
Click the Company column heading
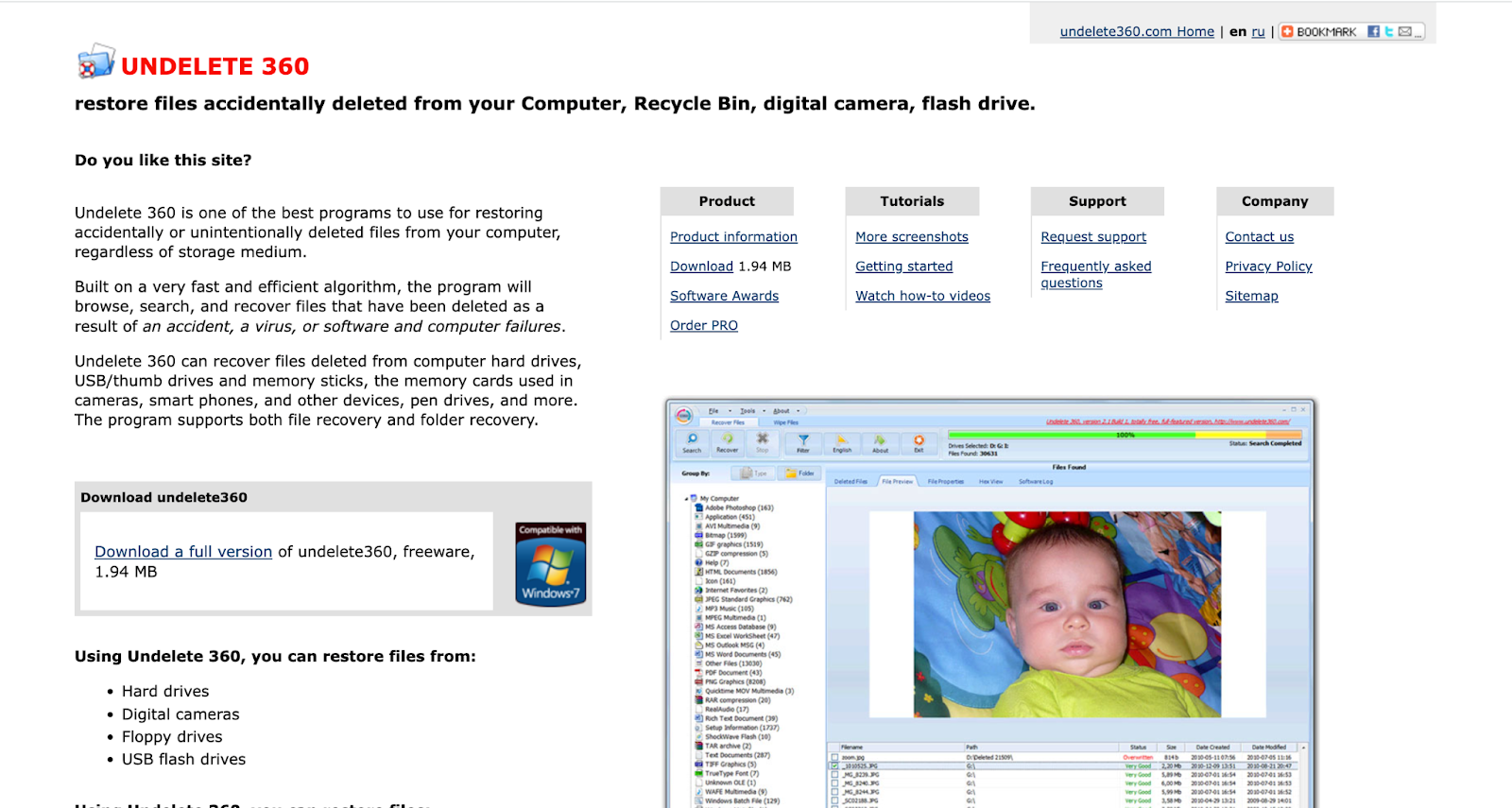click(1275, 201)
